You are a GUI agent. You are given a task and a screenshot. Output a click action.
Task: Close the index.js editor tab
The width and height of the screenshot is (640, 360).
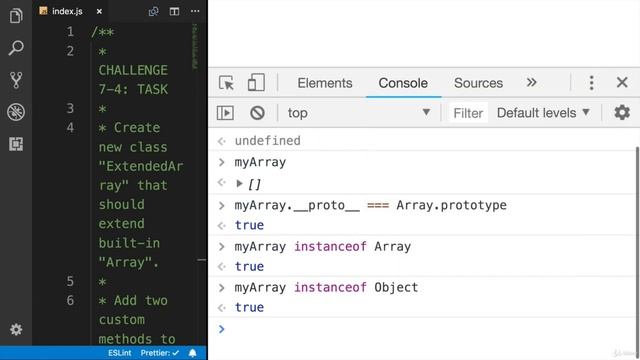(99, 11)
